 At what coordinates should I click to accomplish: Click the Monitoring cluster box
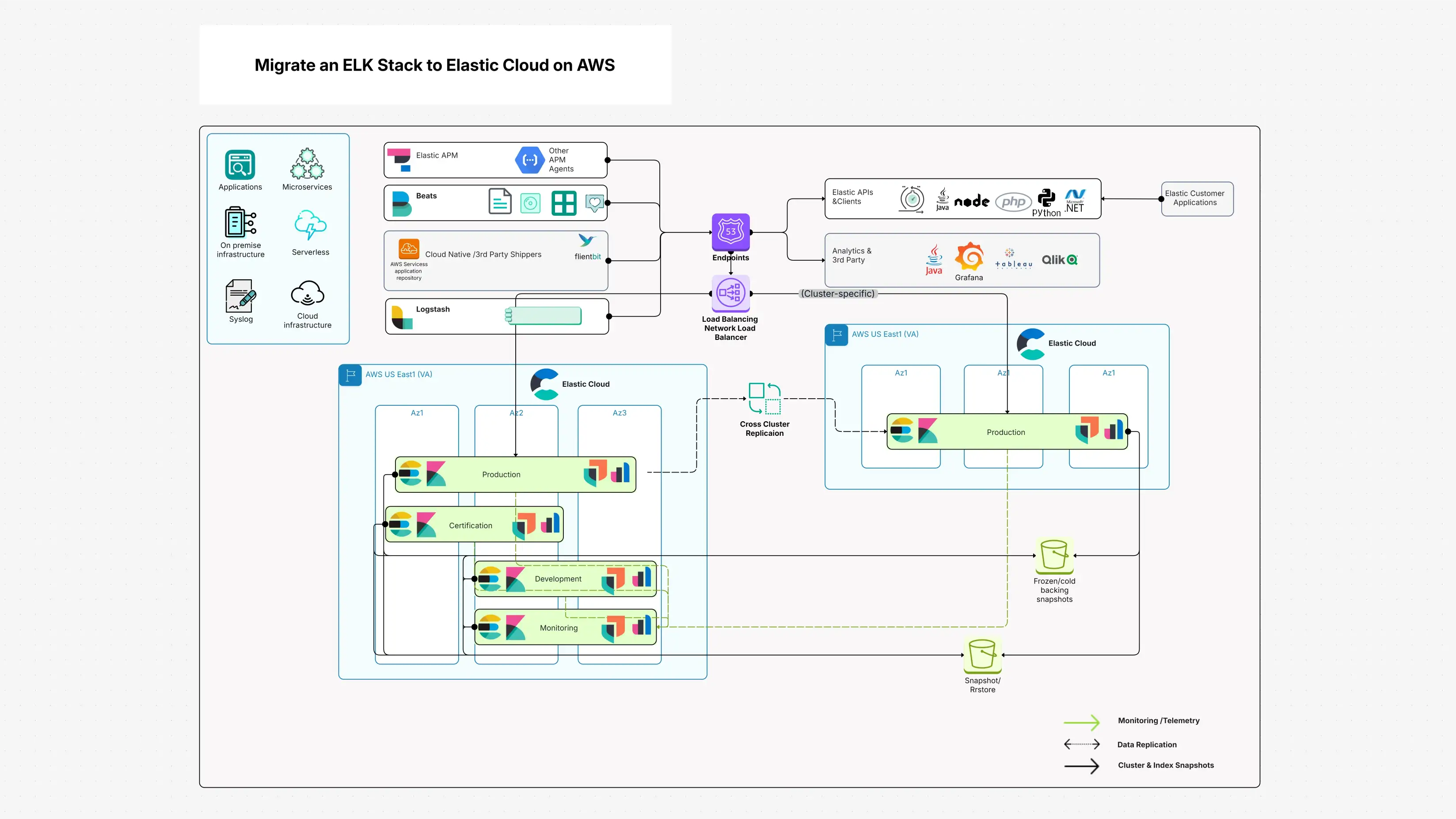pyautogui.click(x=559, y=627)
